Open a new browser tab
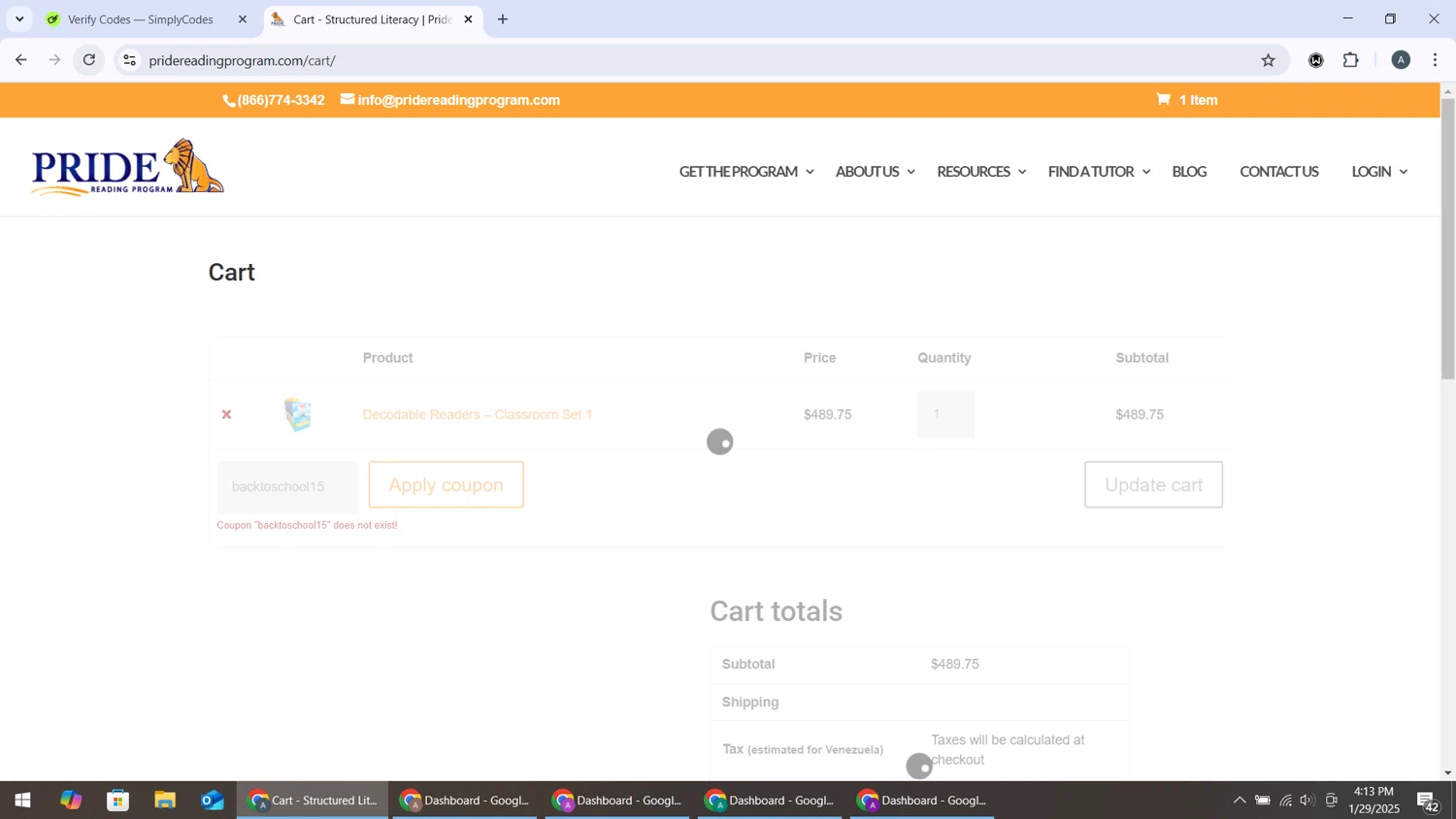Viewport: 1456px width, 819px height. (503, 19)
